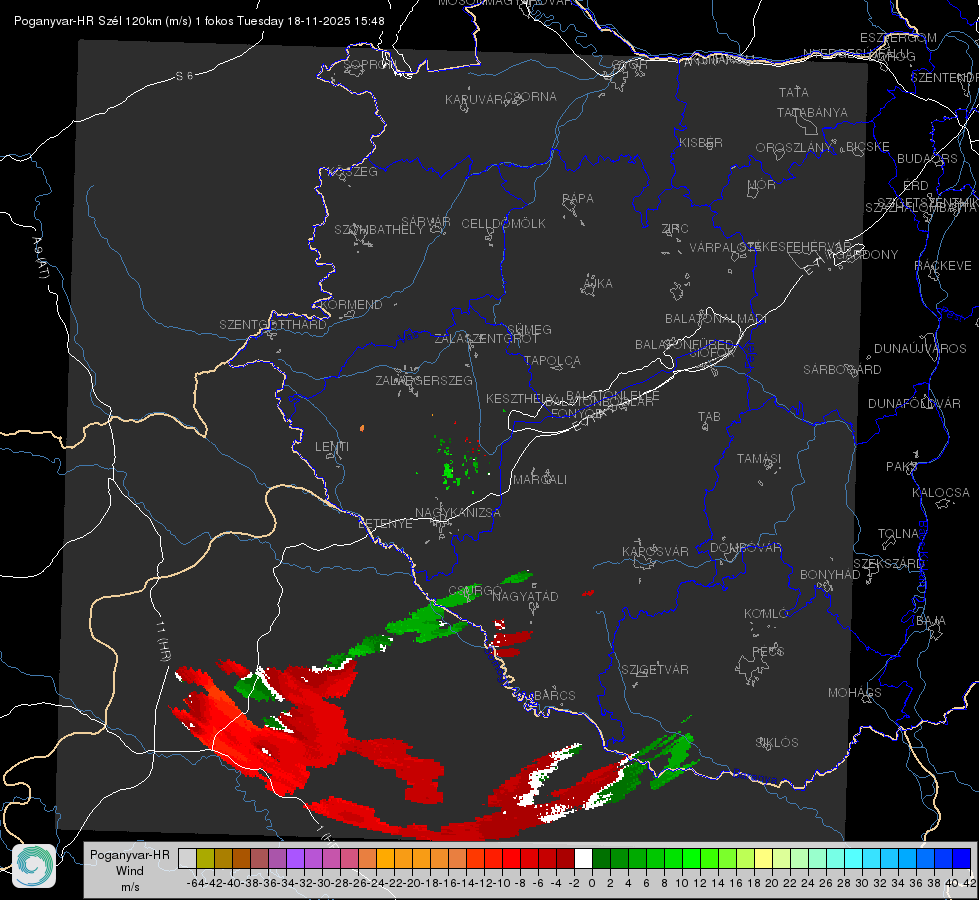Select the olive swatch between -64 and -42

pyautogui.click(x=205, y=858)
